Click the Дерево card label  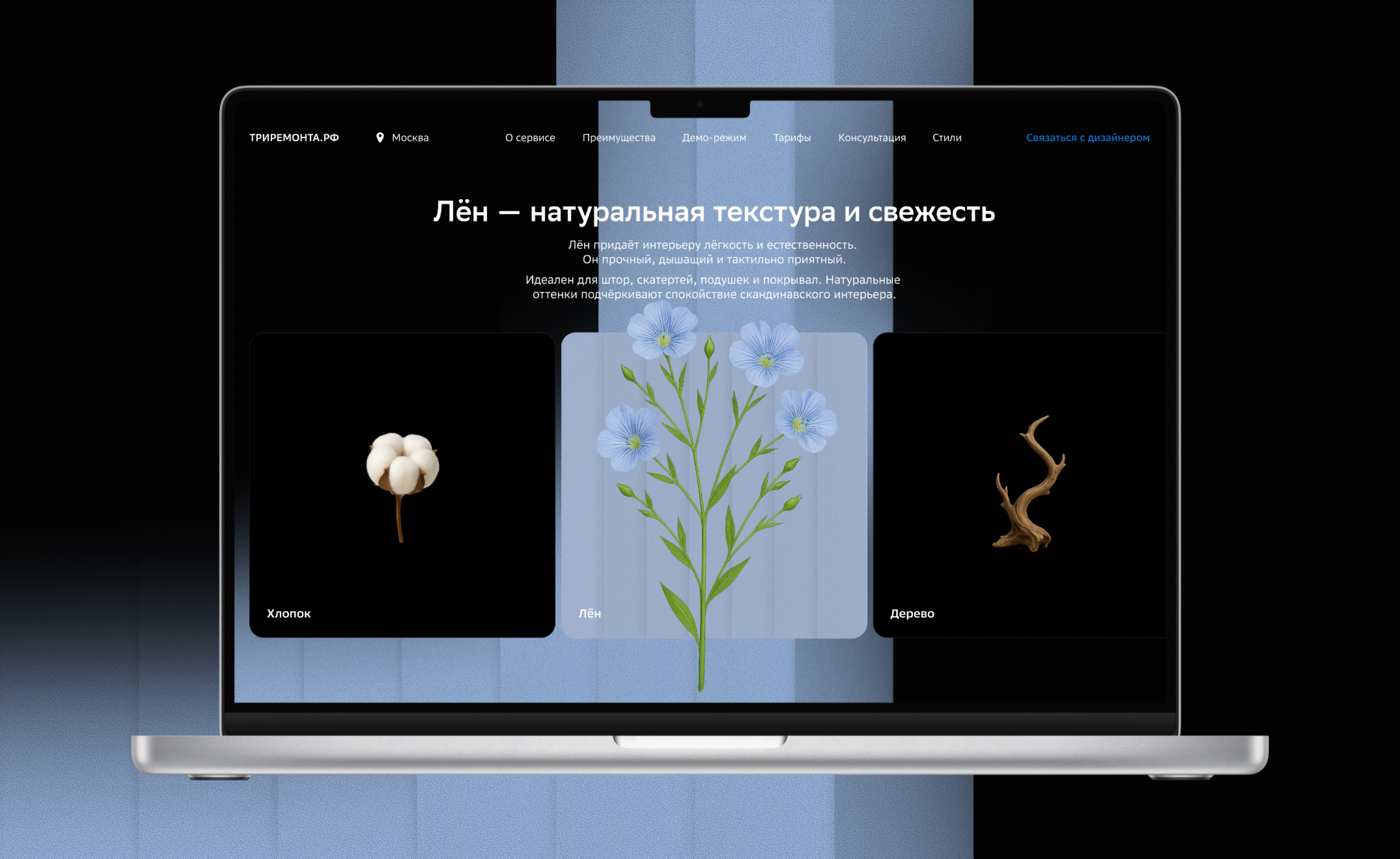pos(912,613)
